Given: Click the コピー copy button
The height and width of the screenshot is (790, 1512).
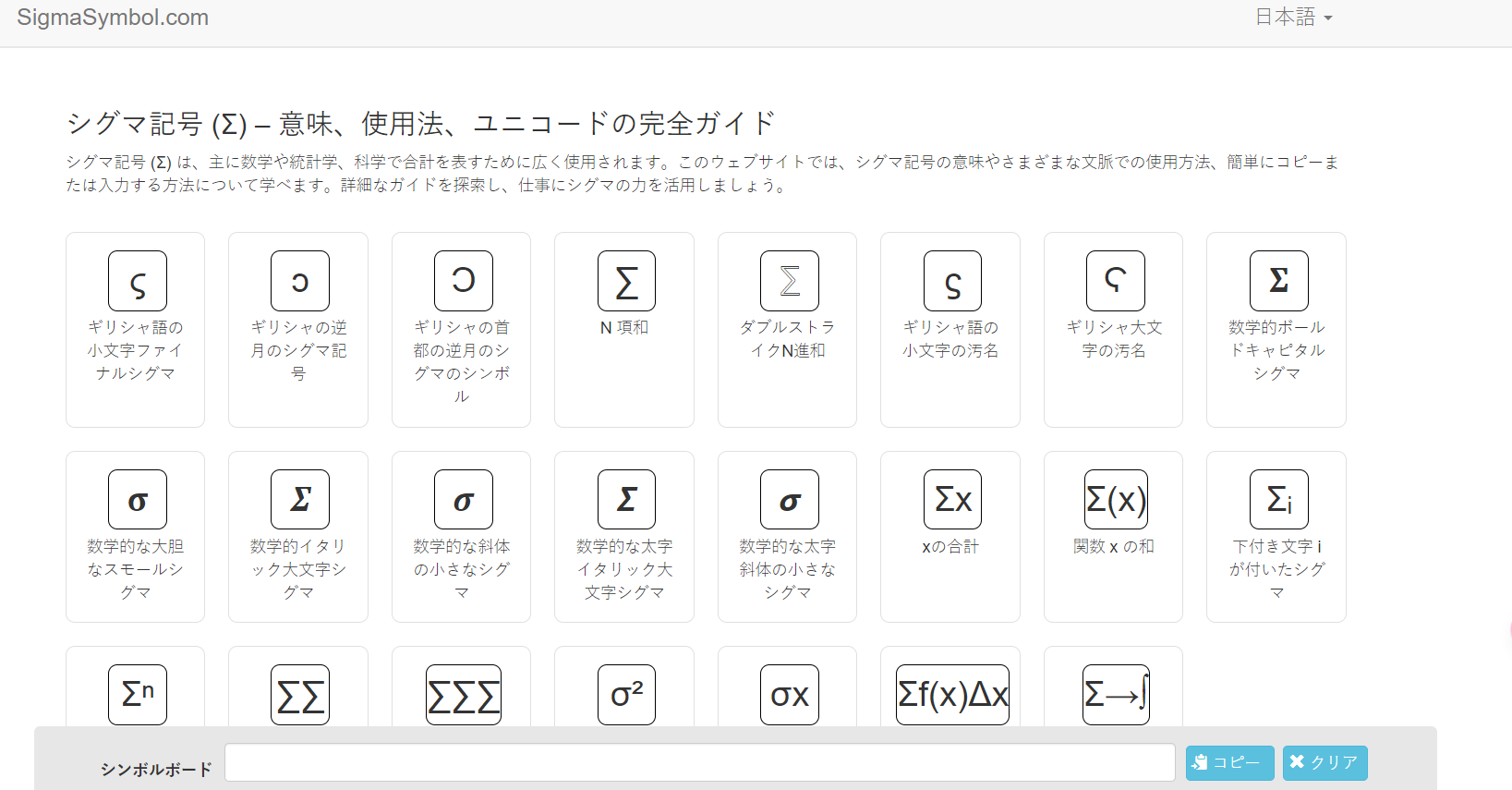Looking at the screenshot, I should [x=1229, y=763].
